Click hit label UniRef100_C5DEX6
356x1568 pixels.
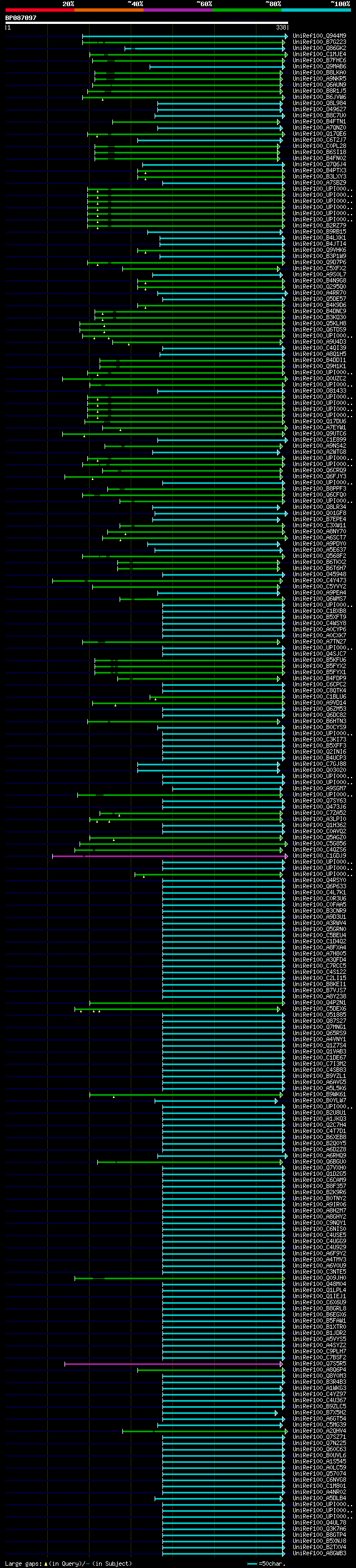click(x=319, y=1008)
